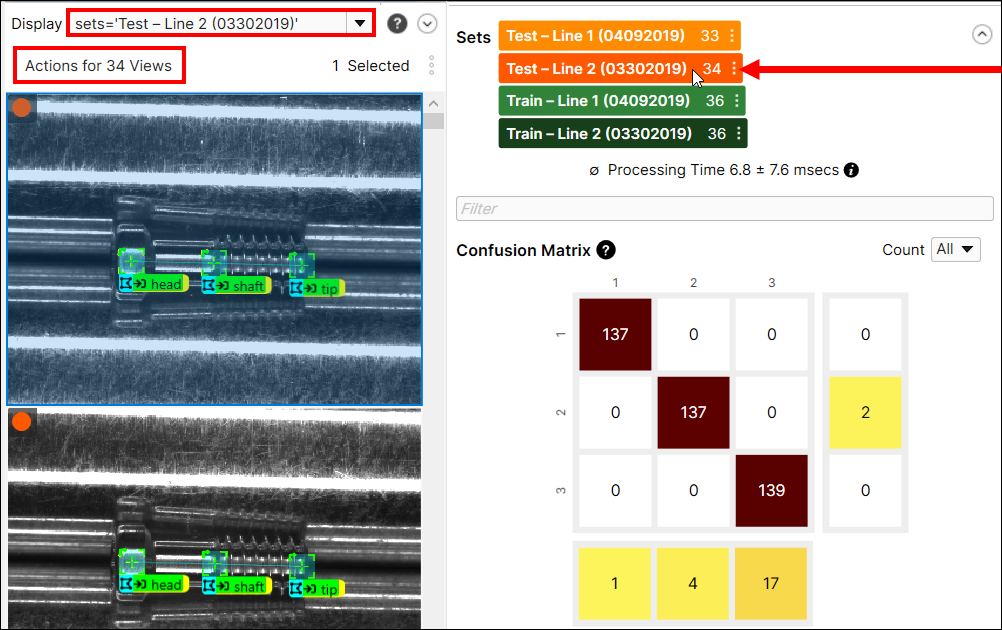Select the Train – Line 2 (03302019) set
Viewport: 1002px width, 630px height.
coord(599,133)
